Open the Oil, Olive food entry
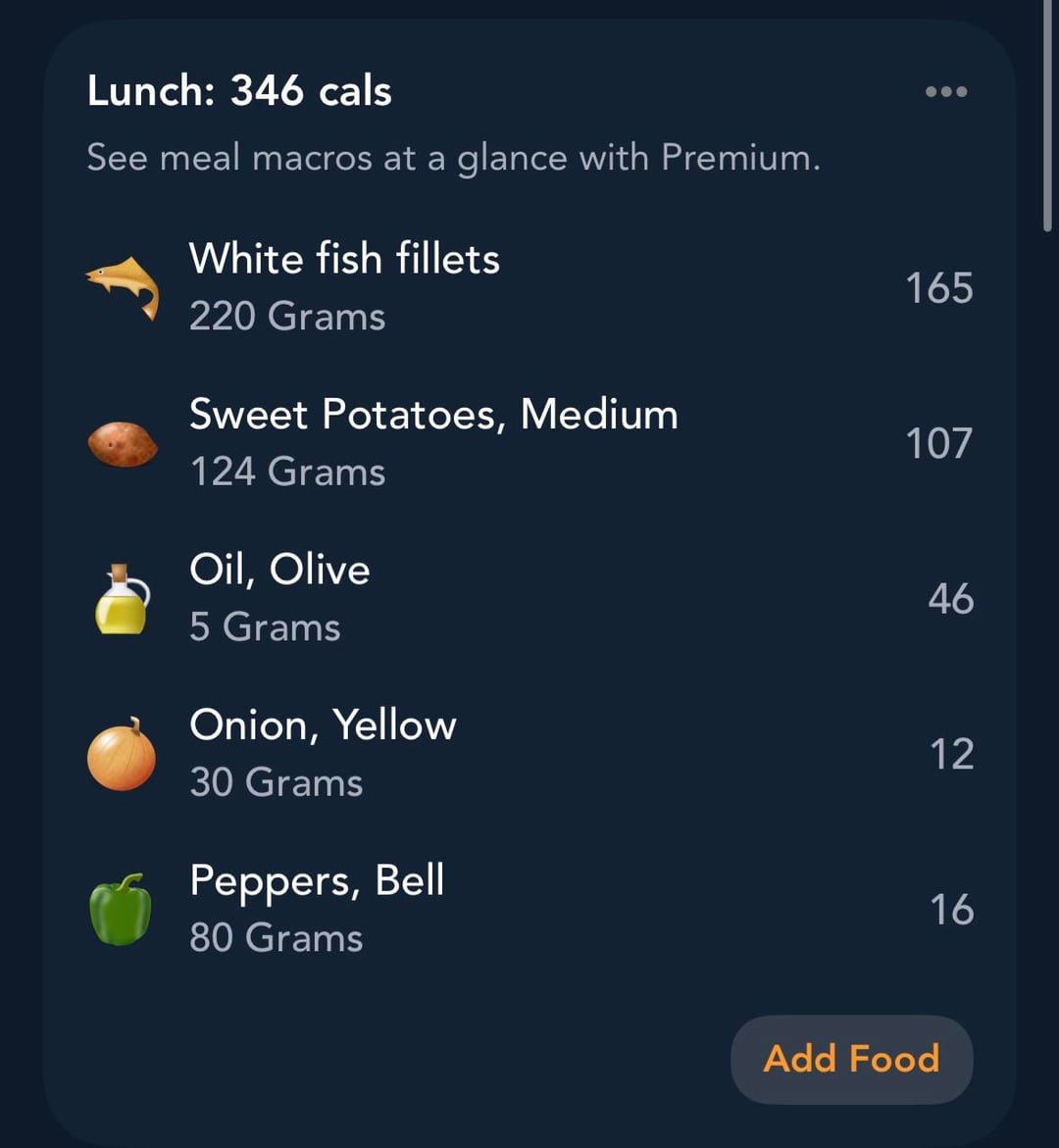This screenshot has height=1148, width=1059. (279, 570)
